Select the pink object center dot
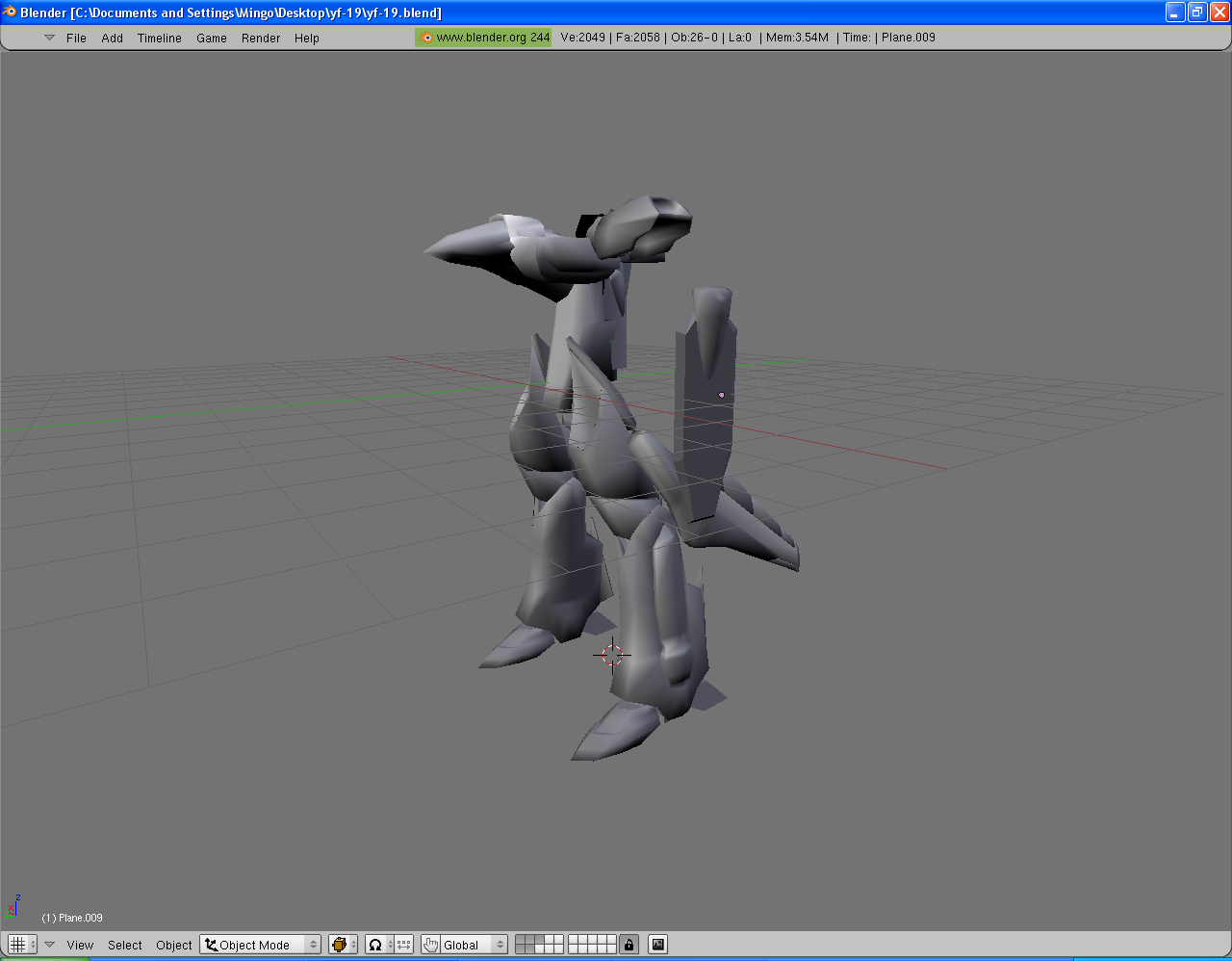1232x961 pixels. pos(721,395)
